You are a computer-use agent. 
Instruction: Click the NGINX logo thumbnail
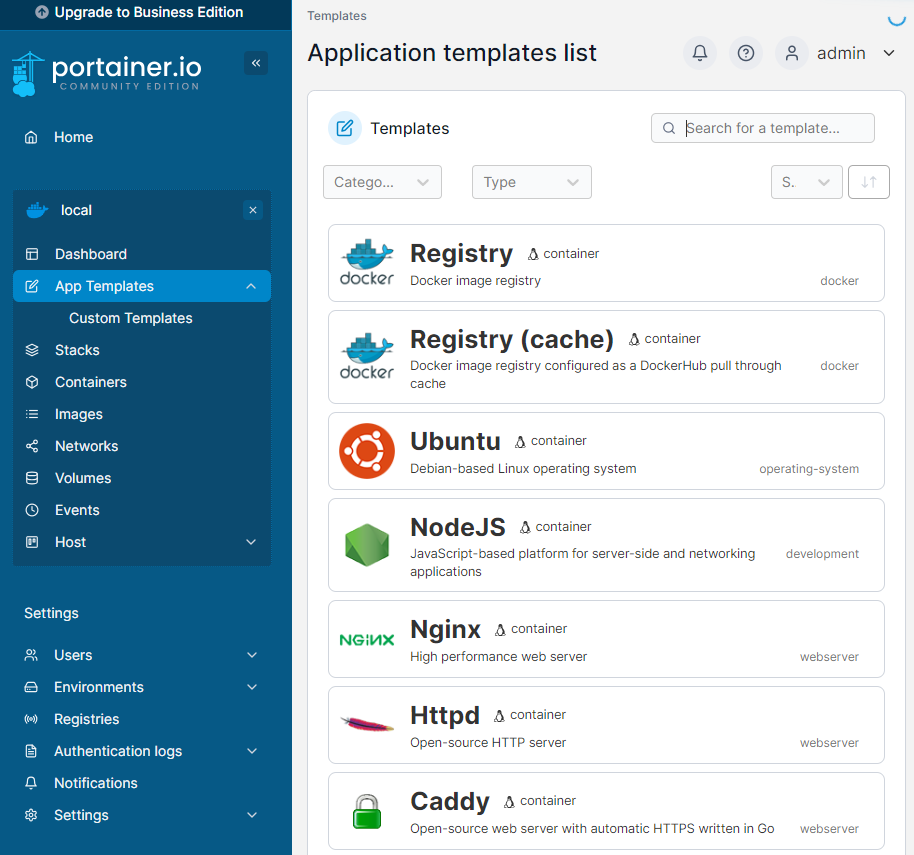(x=367, y=640)
